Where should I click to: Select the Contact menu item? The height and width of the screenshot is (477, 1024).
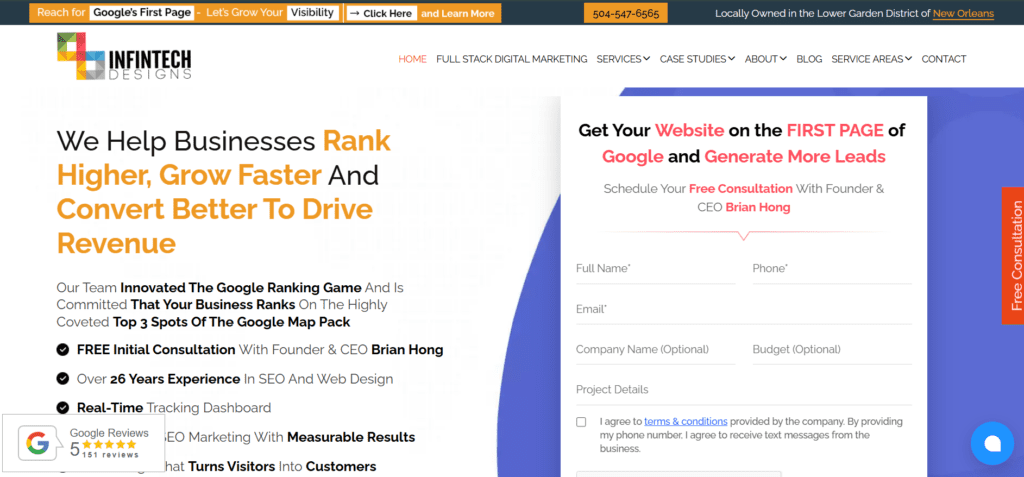coord(943,59)
